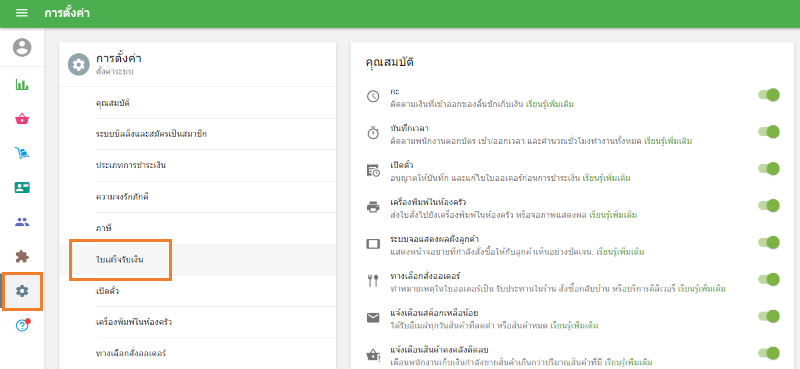Open the Settings gear in sidebar
Screen dimensions: 800x369
22,291
